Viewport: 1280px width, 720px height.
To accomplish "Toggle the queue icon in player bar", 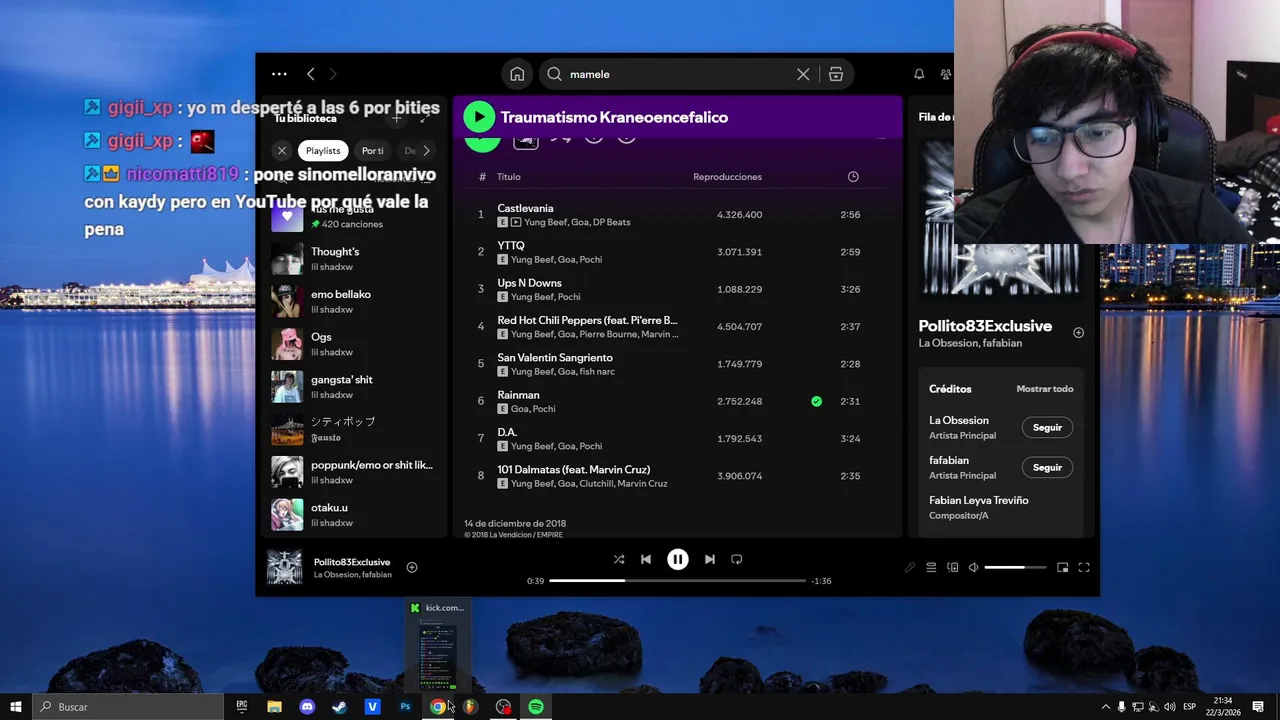I will pyautogui.click(x=931, y=567).
